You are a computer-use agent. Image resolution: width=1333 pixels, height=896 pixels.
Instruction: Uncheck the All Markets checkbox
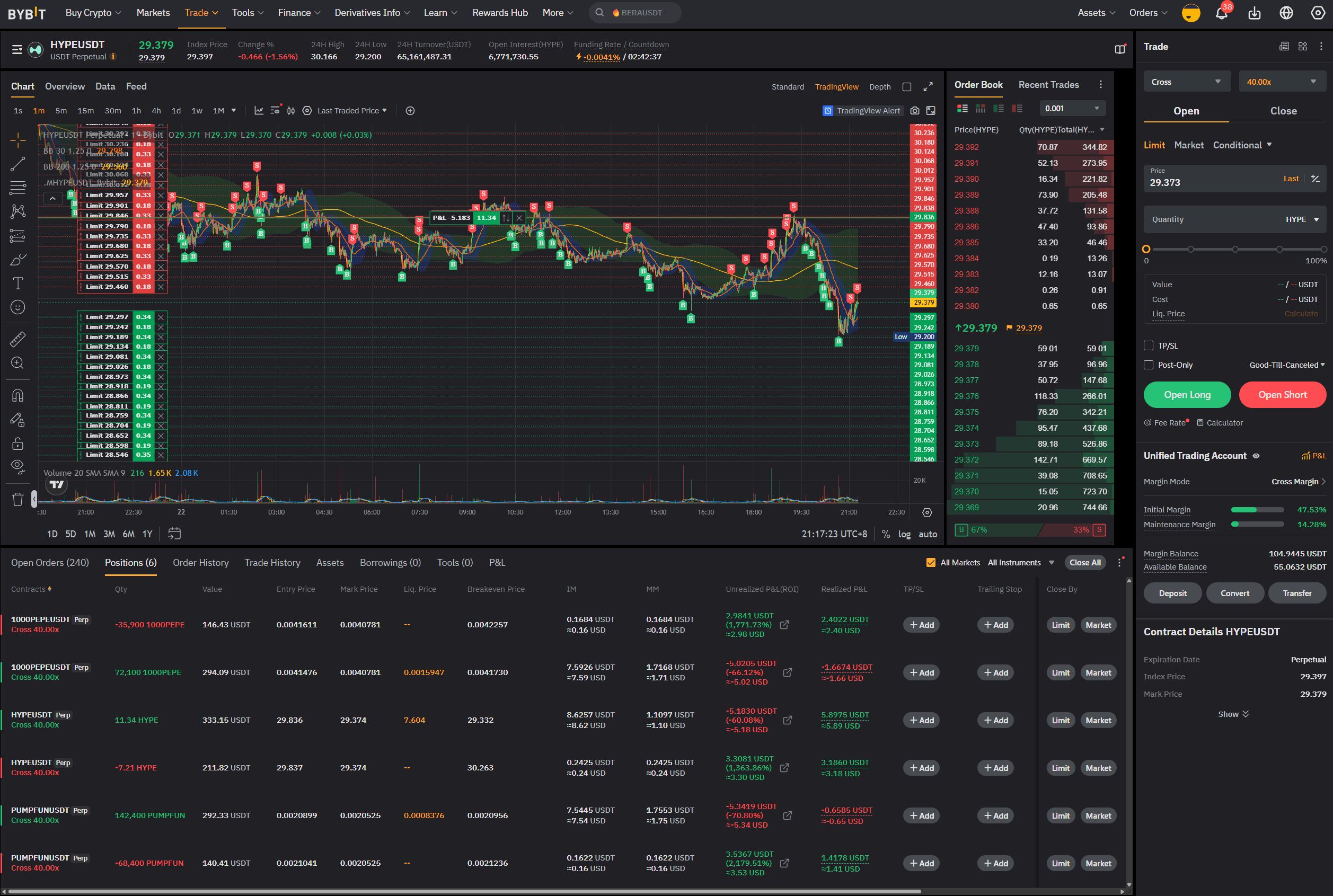click(x=931, y=562)
